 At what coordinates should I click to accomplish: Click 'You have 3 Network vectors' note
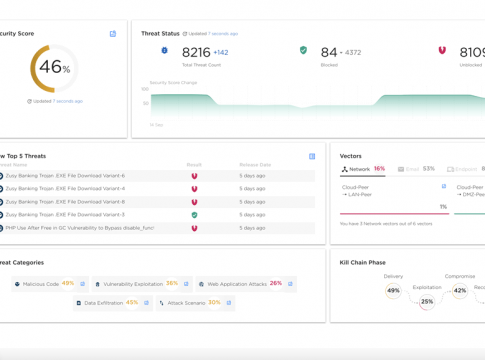click(x=386, y=224)
